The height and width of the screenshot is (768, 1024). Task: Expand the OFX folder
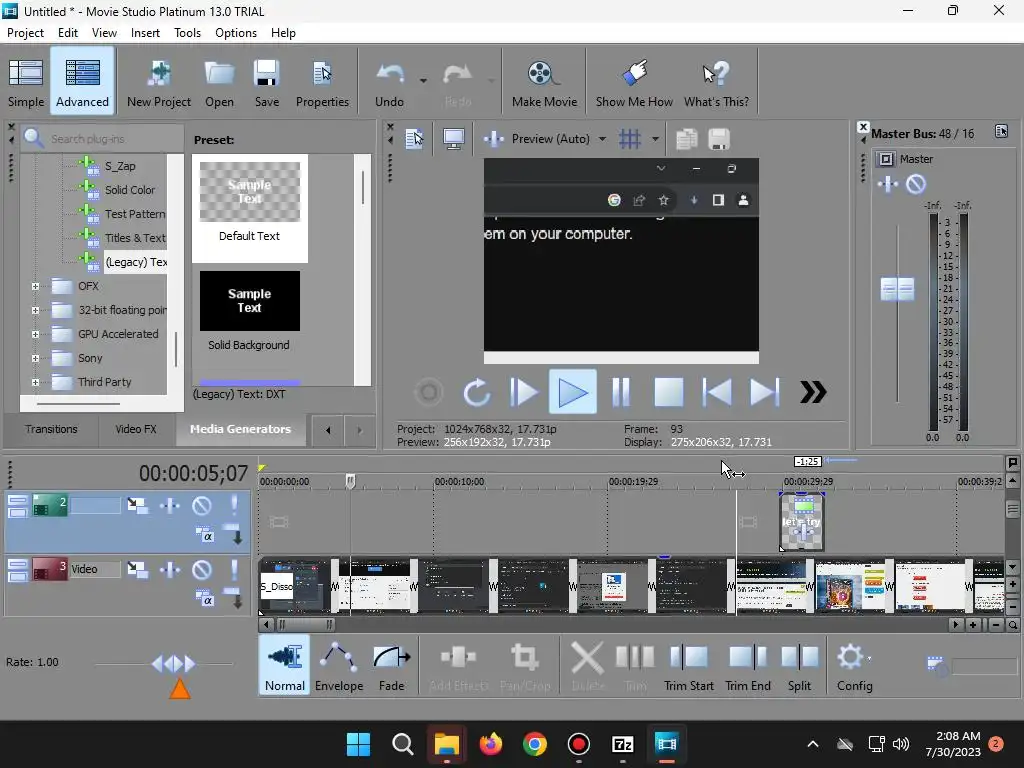pos(35,286)
